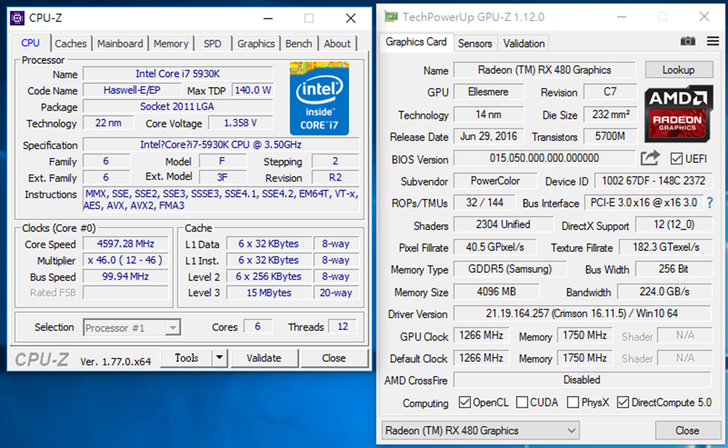728x448 pixels.
Task: Click the Bus Interface question mark
Action: (x=710, y=203)
